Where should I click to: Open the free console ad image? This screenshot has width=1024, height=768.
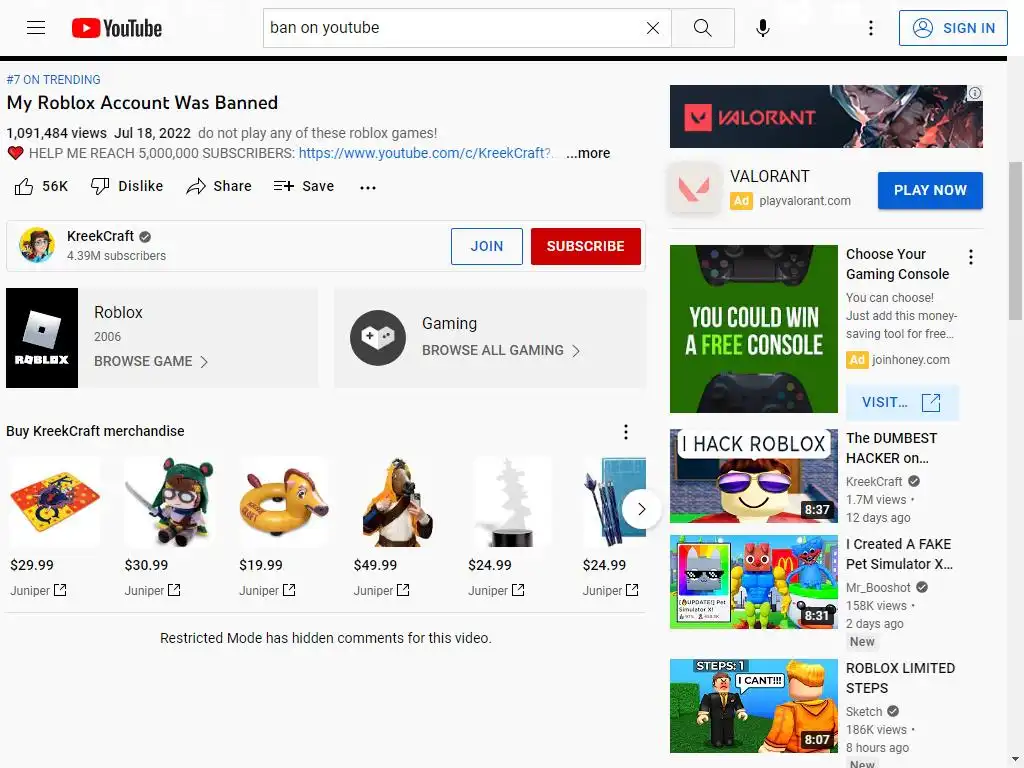coord(754,328)
